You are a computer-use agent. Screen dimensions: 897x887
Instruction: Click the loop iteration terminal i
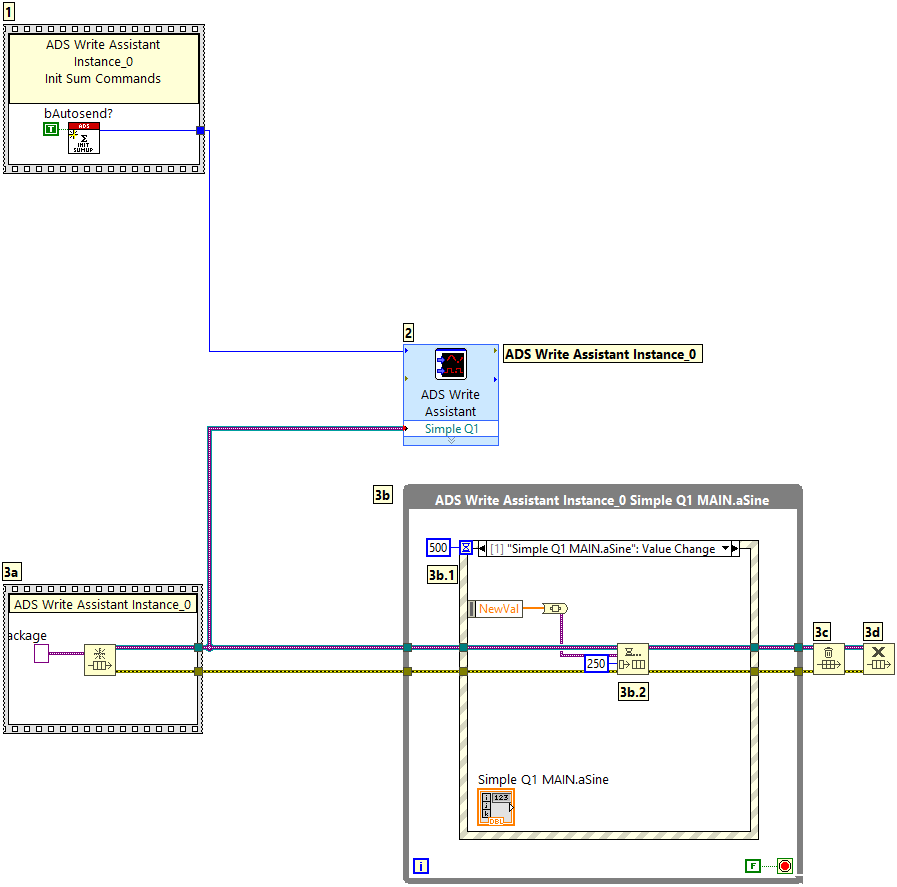pos(421,866)
